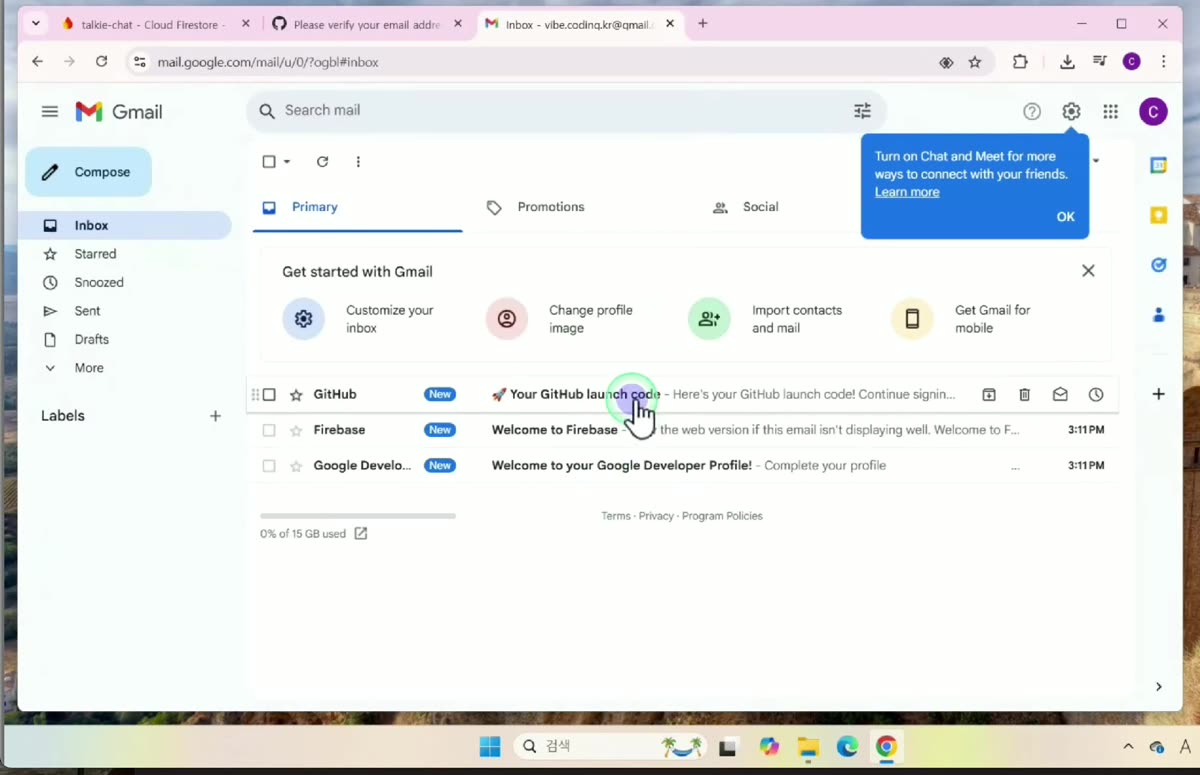Mark the GitHub email as read

point(1060,395)
